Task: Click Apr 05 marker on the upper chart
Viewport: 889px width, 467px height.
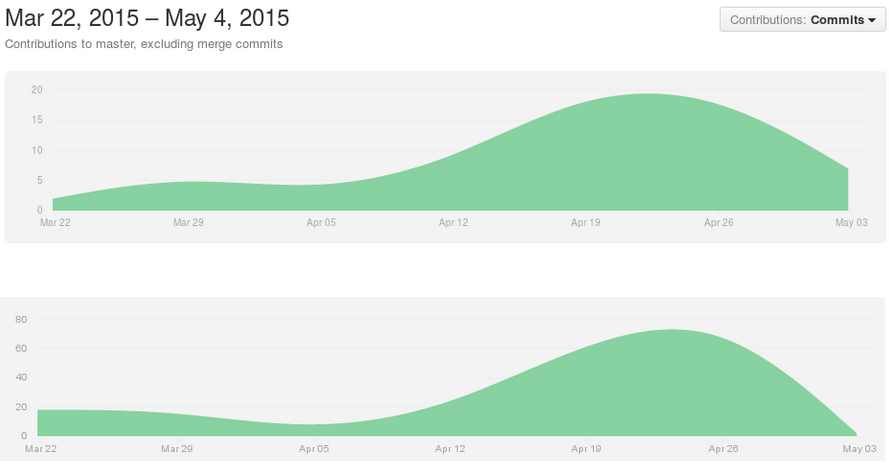Action: [321, 222]
